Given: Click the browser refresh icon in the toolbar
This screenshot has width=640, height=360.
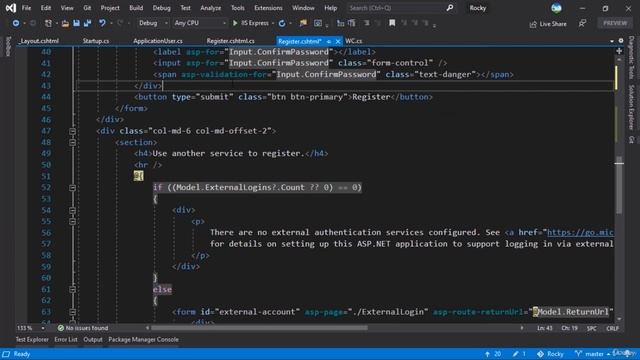Looking at the screenshot, I should [282, 23].
